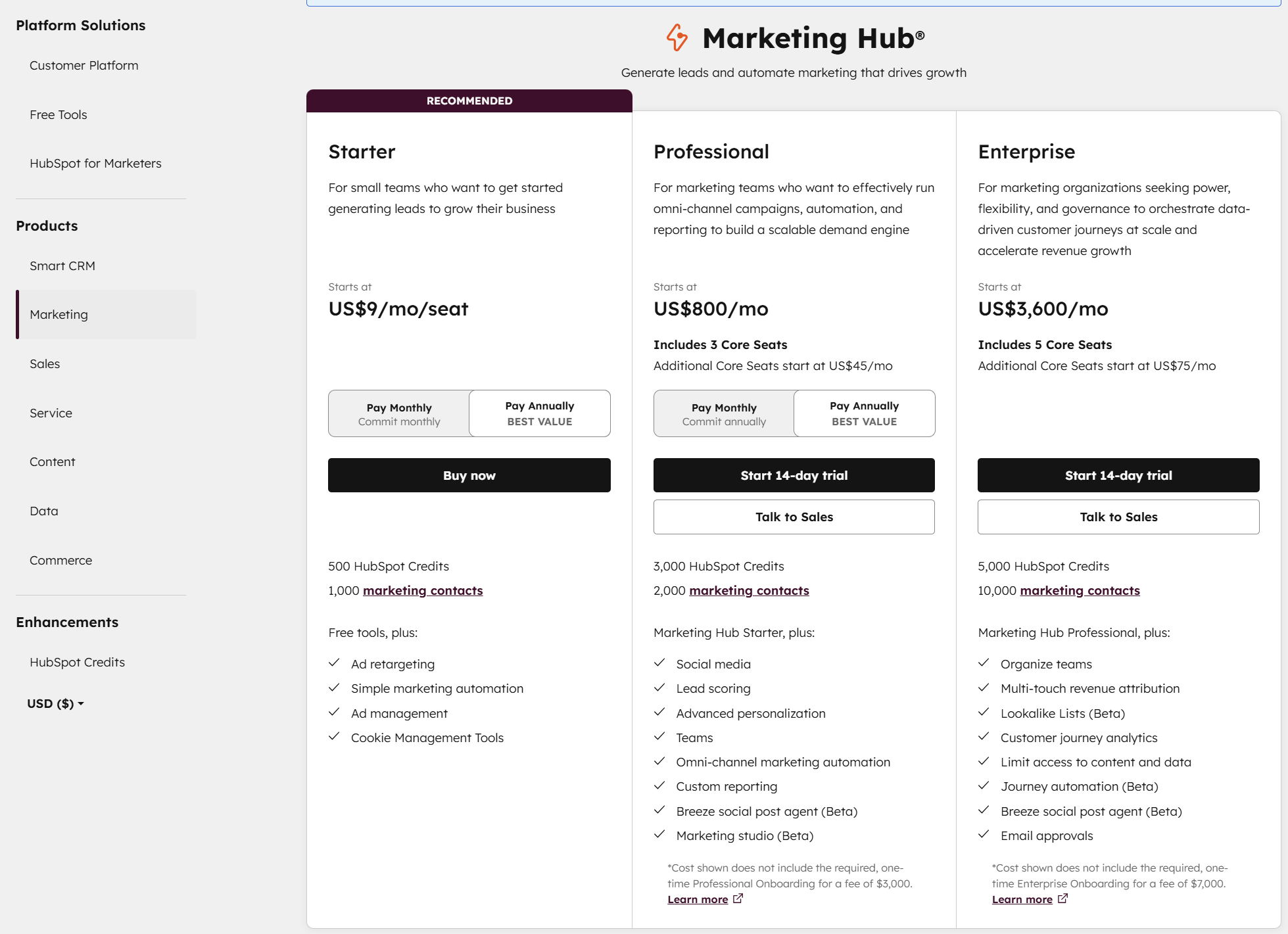The image size is (1288, 934).
Task: Start 14-day trial for Professional
Action: tap(794, 475)
